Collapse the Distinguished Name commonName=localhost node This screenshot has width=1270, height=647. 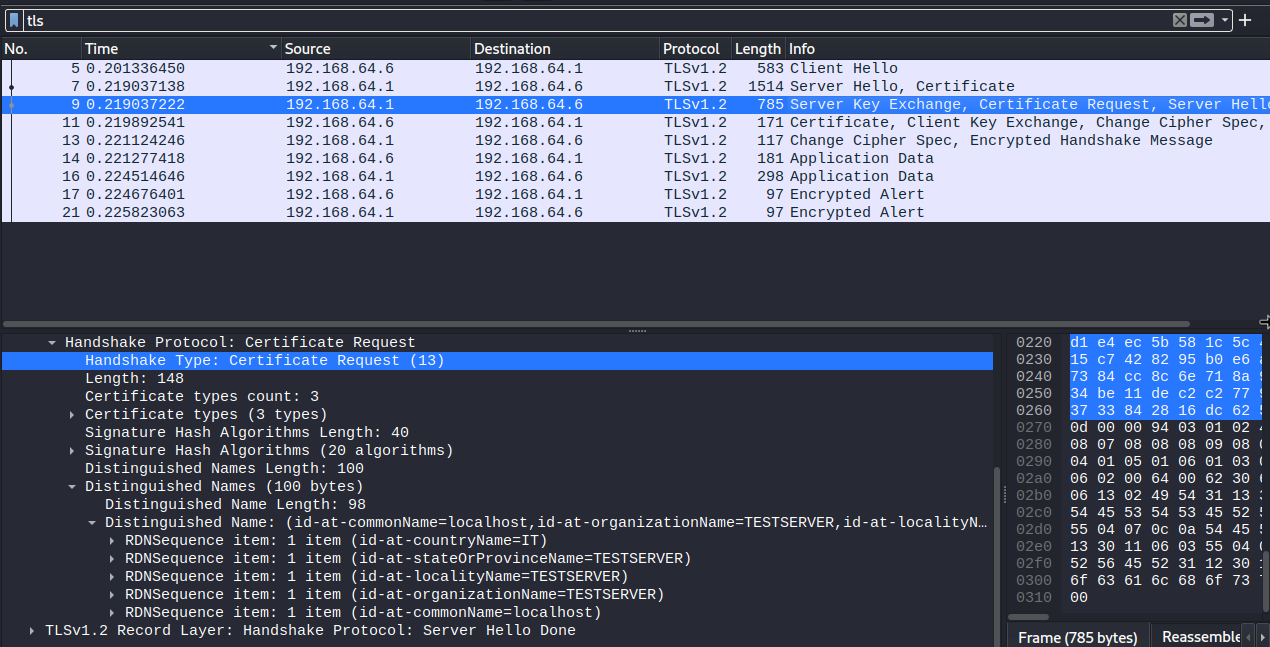tap(92, 522)
